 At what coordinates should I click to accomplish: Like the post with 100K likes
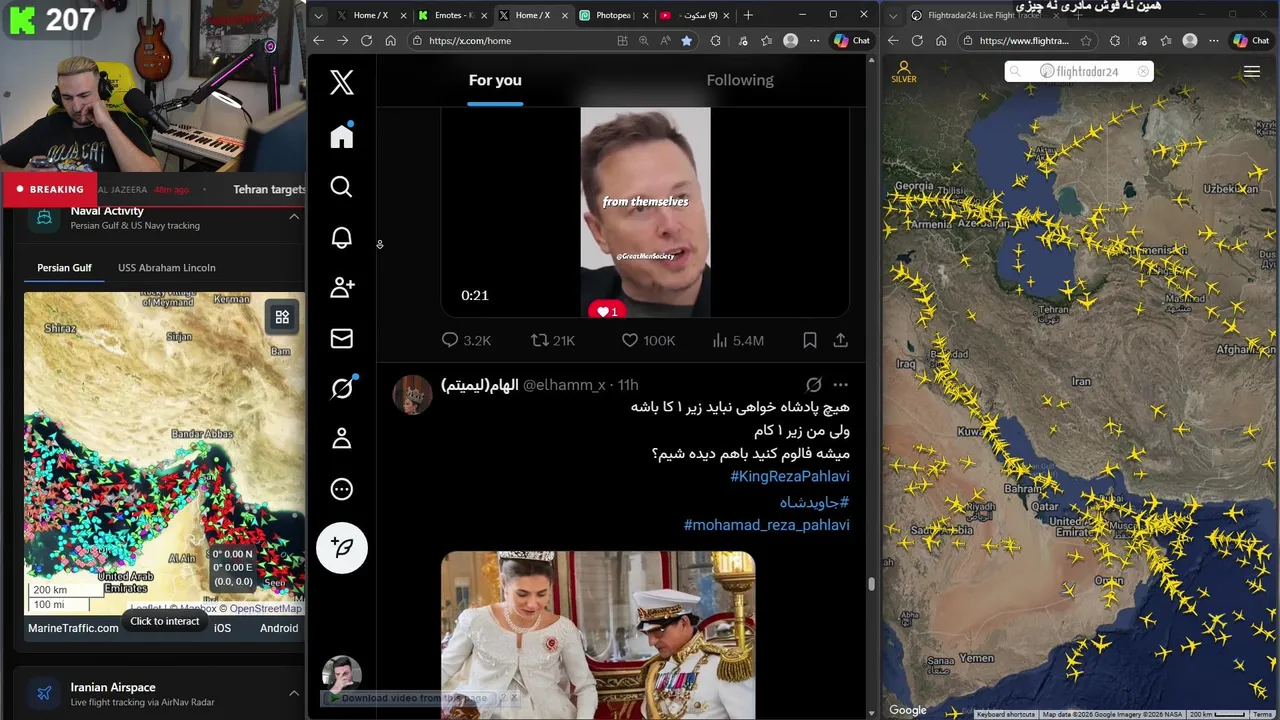click(648, 341)
